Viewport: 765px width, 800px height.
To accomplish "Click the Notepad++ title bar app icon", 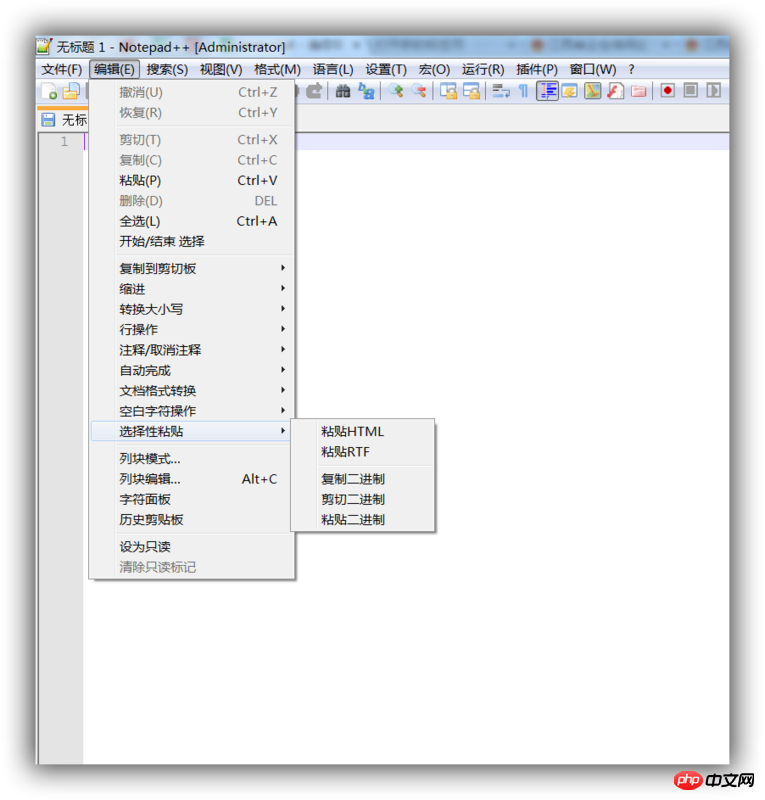I will point(44,46).
